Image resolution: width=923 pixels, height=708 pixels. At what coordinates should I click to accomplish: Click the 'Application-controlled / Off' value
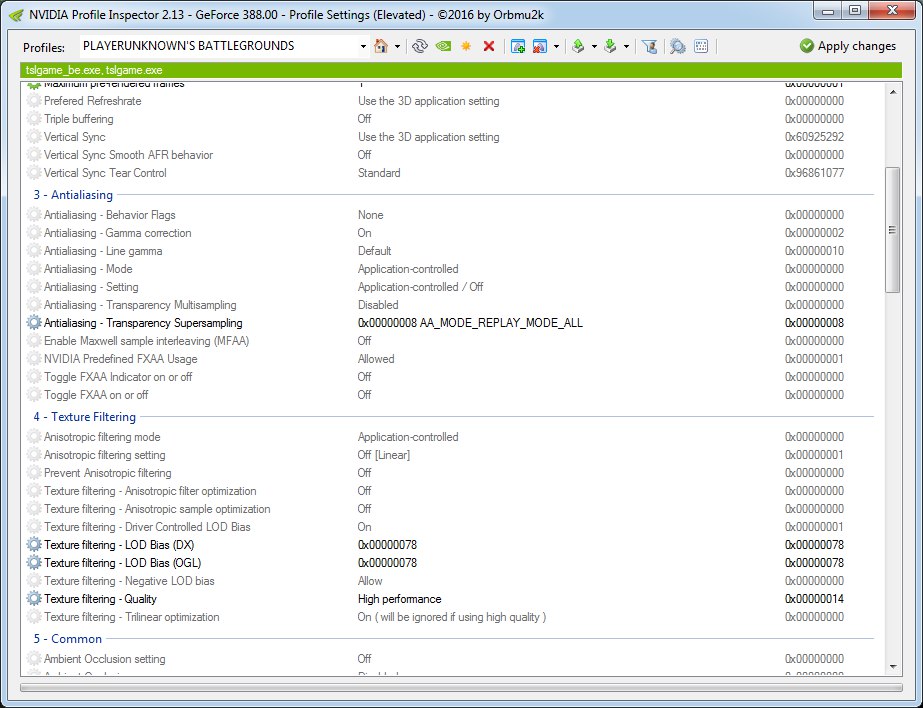click(x=420, y=287)
